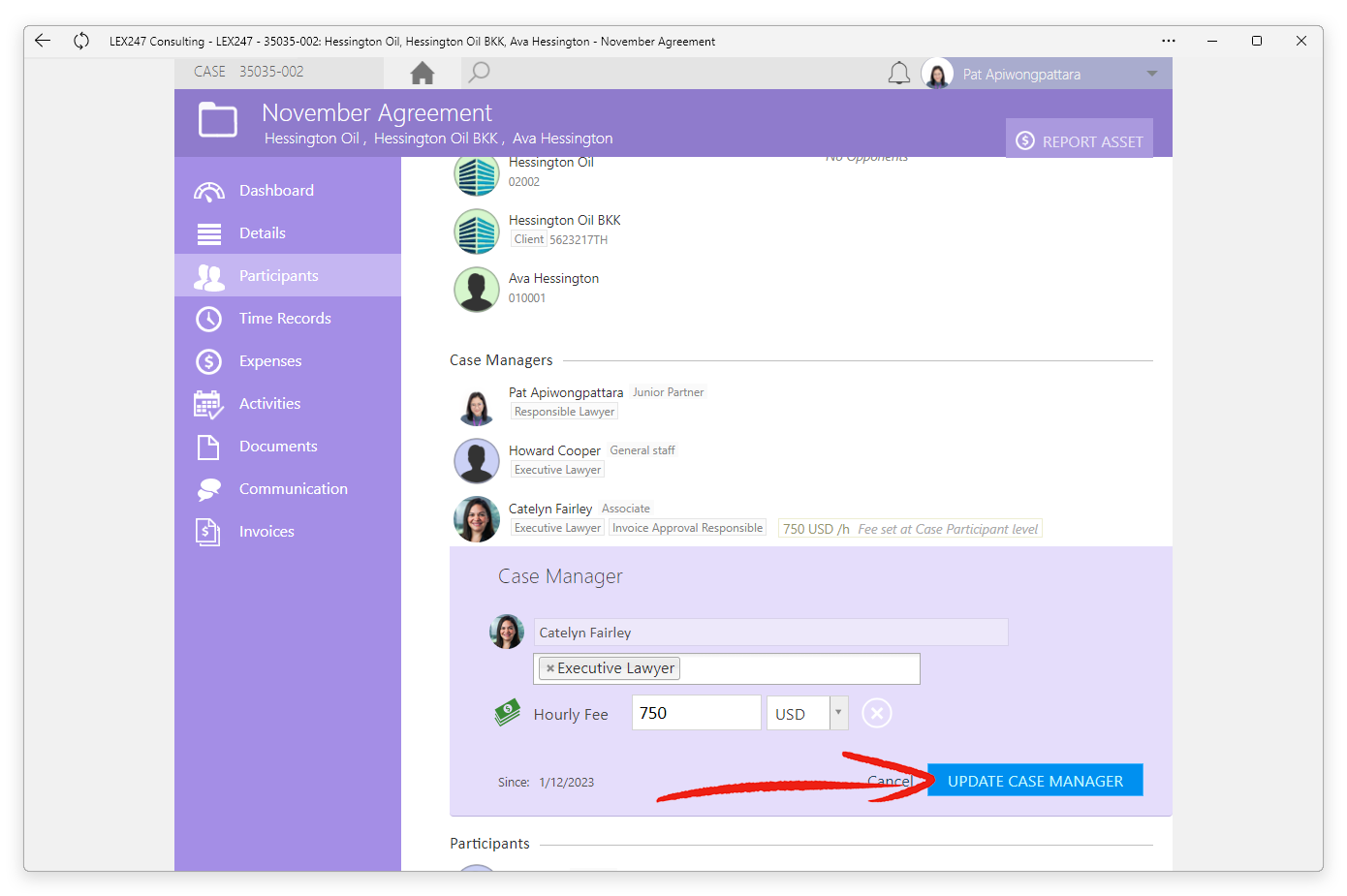Click the Cancel link
1347x896 pixels.
click(x=890, y=781)
